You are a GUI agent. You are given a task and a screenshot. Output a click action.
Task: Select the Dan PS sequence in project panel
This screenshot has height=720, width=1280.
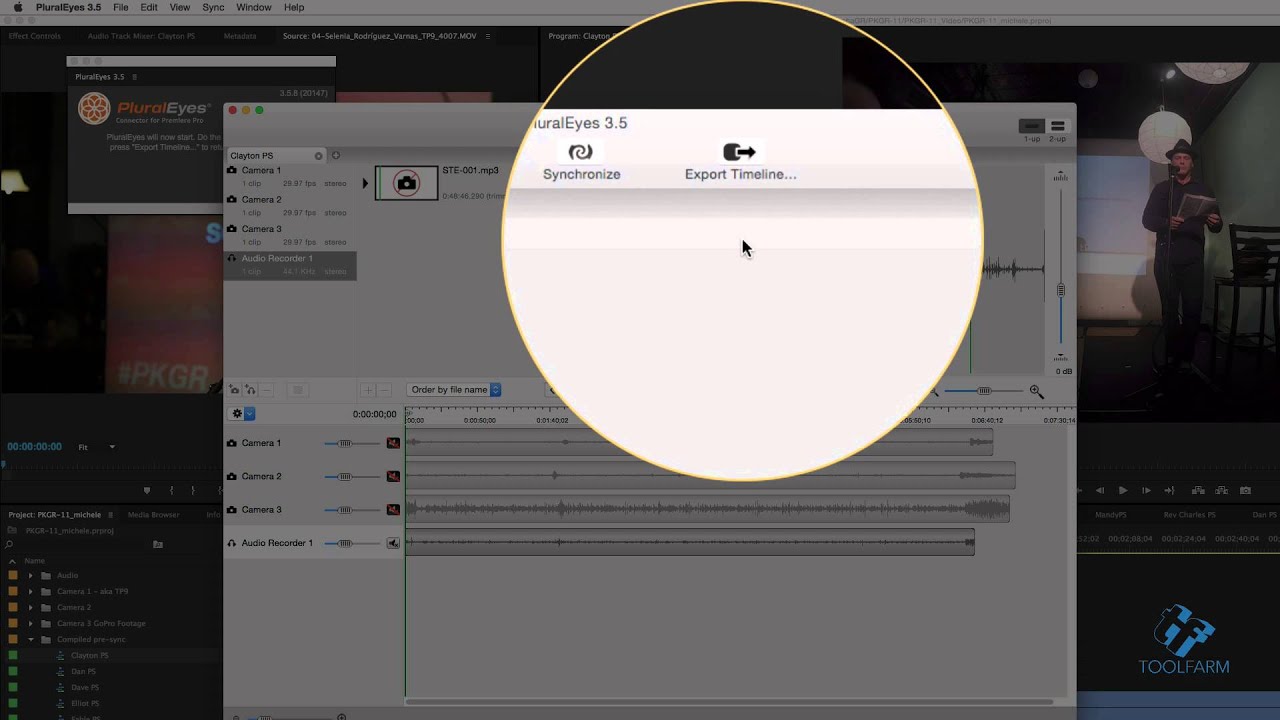click(84, 672)
